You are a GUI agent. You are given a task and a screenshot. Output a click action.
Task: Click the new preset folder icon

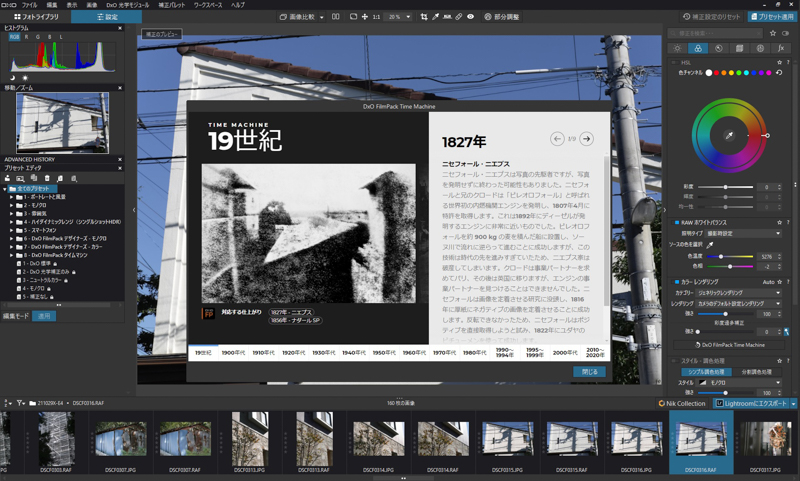click(7, 179)
